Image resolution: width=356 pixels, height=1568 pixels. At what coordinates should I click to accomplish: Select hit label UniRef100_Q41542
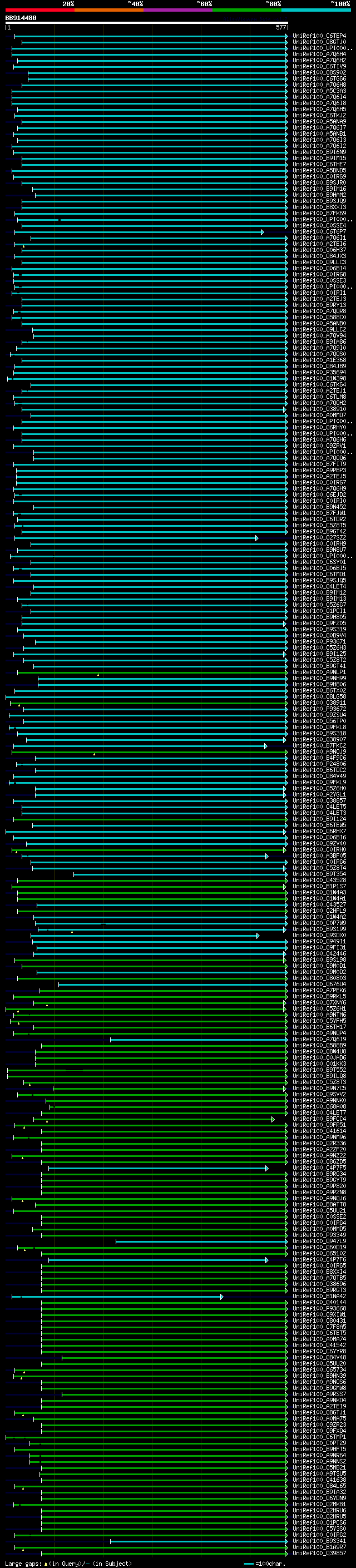point(319,1345)
